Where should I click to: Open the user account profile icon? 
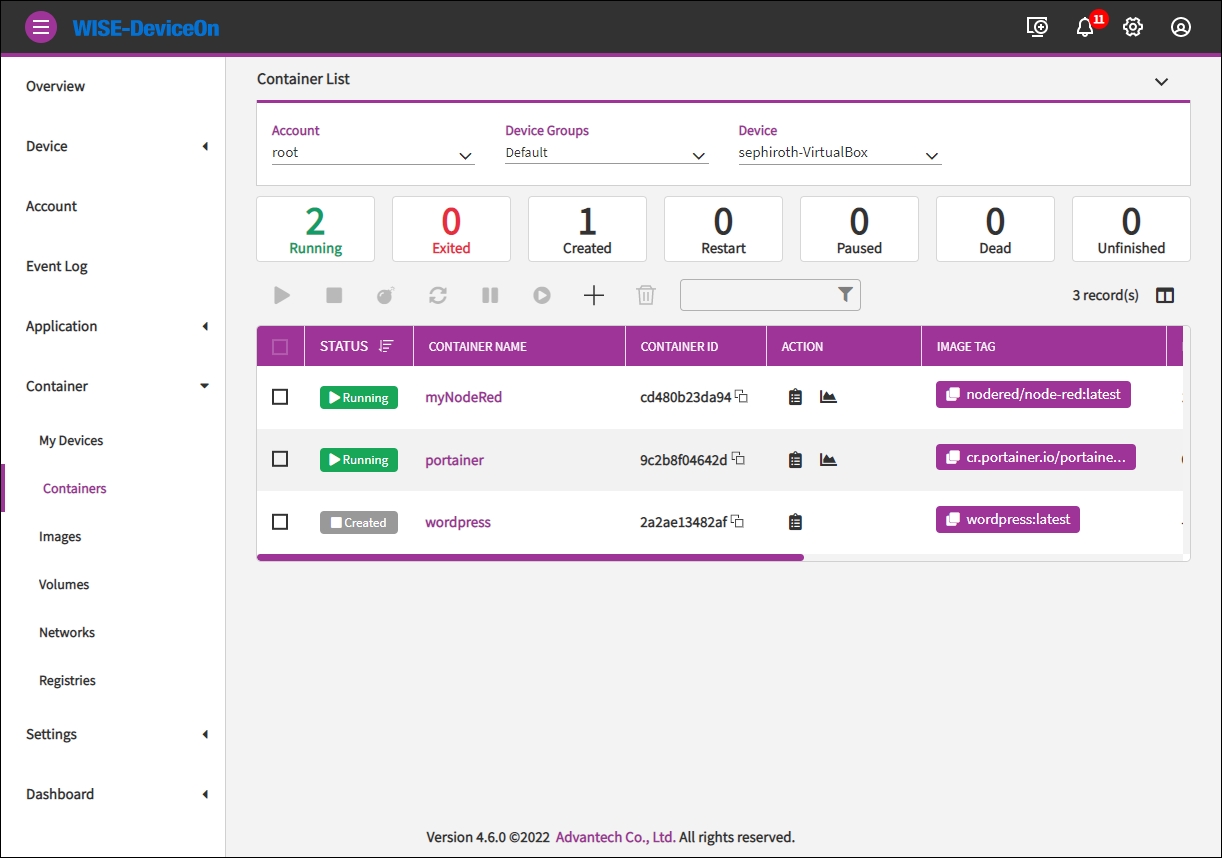1181,28
